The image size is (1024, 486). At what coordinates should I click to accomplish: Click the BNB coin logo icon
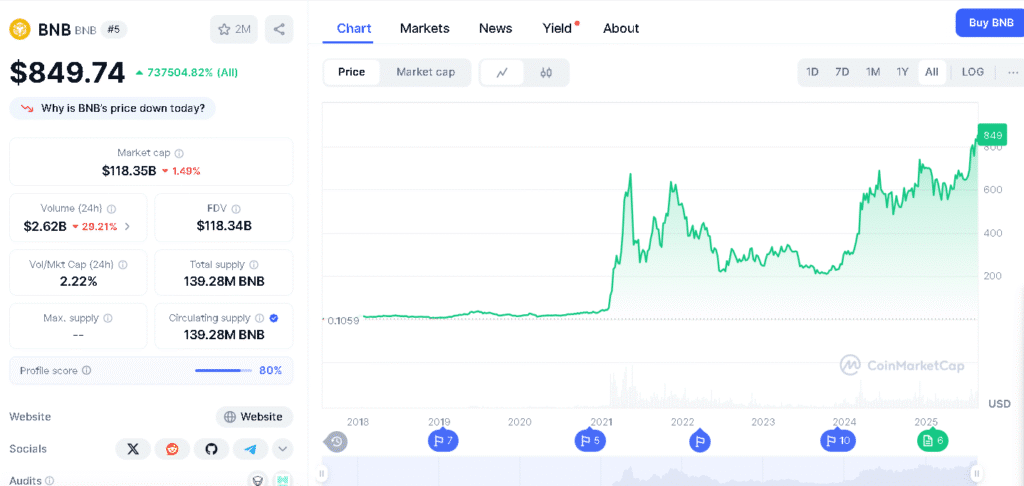pyautogui.click(x=21, y=29)
